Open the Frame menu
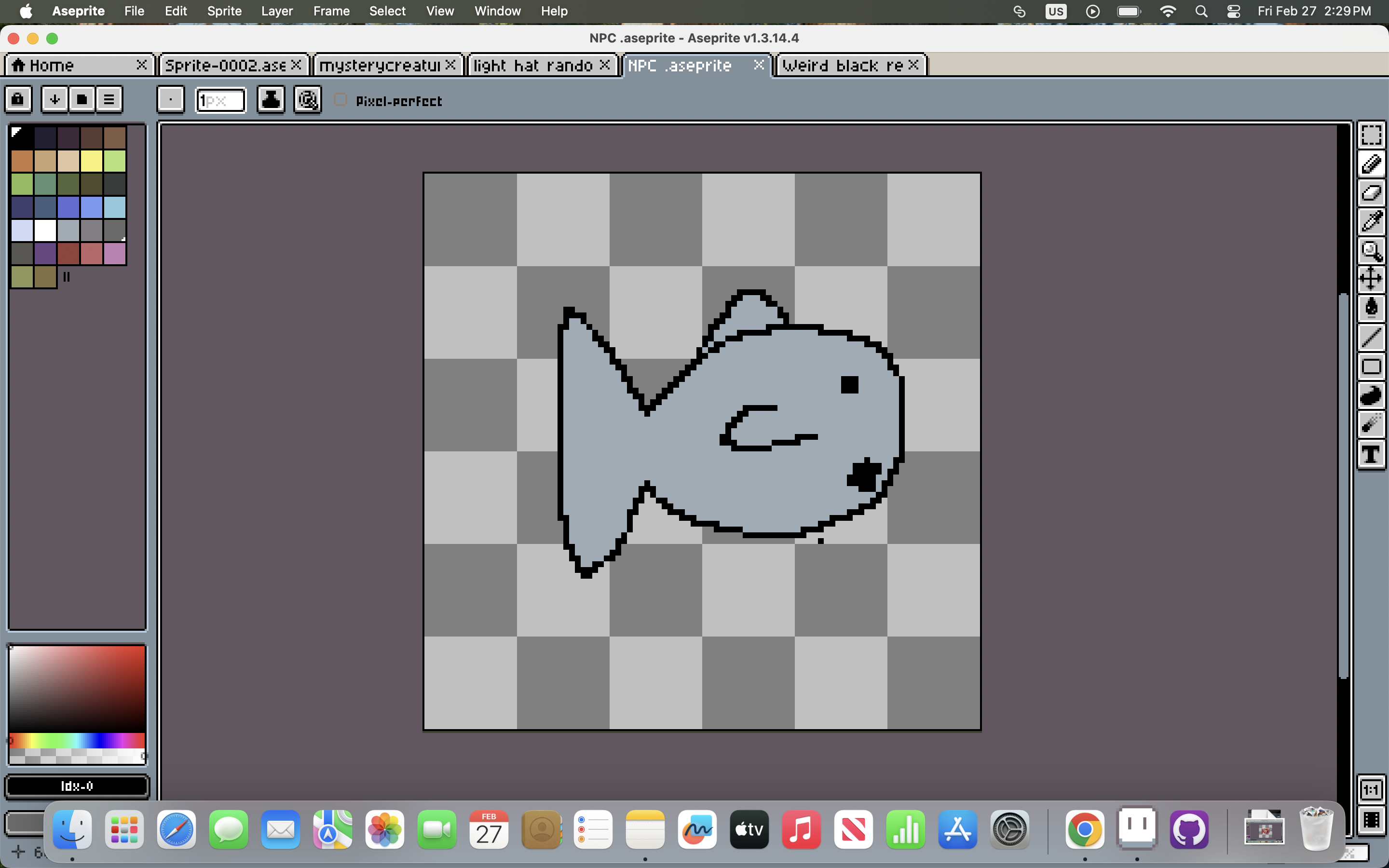Viewport: 1389px width, 868px height. coord(331,11)
